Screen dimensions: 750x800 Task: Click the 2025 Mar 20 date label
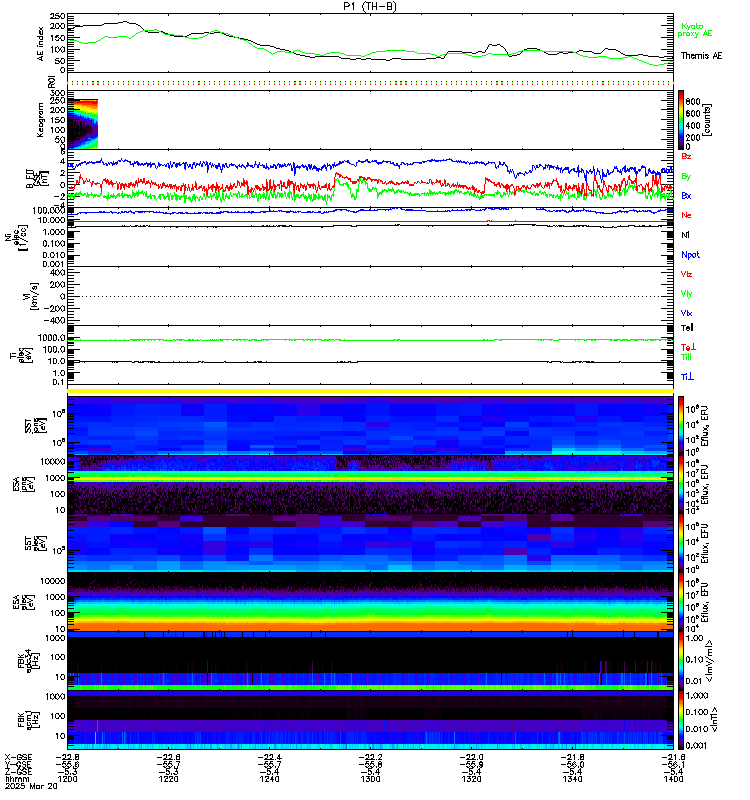(32, 786)
